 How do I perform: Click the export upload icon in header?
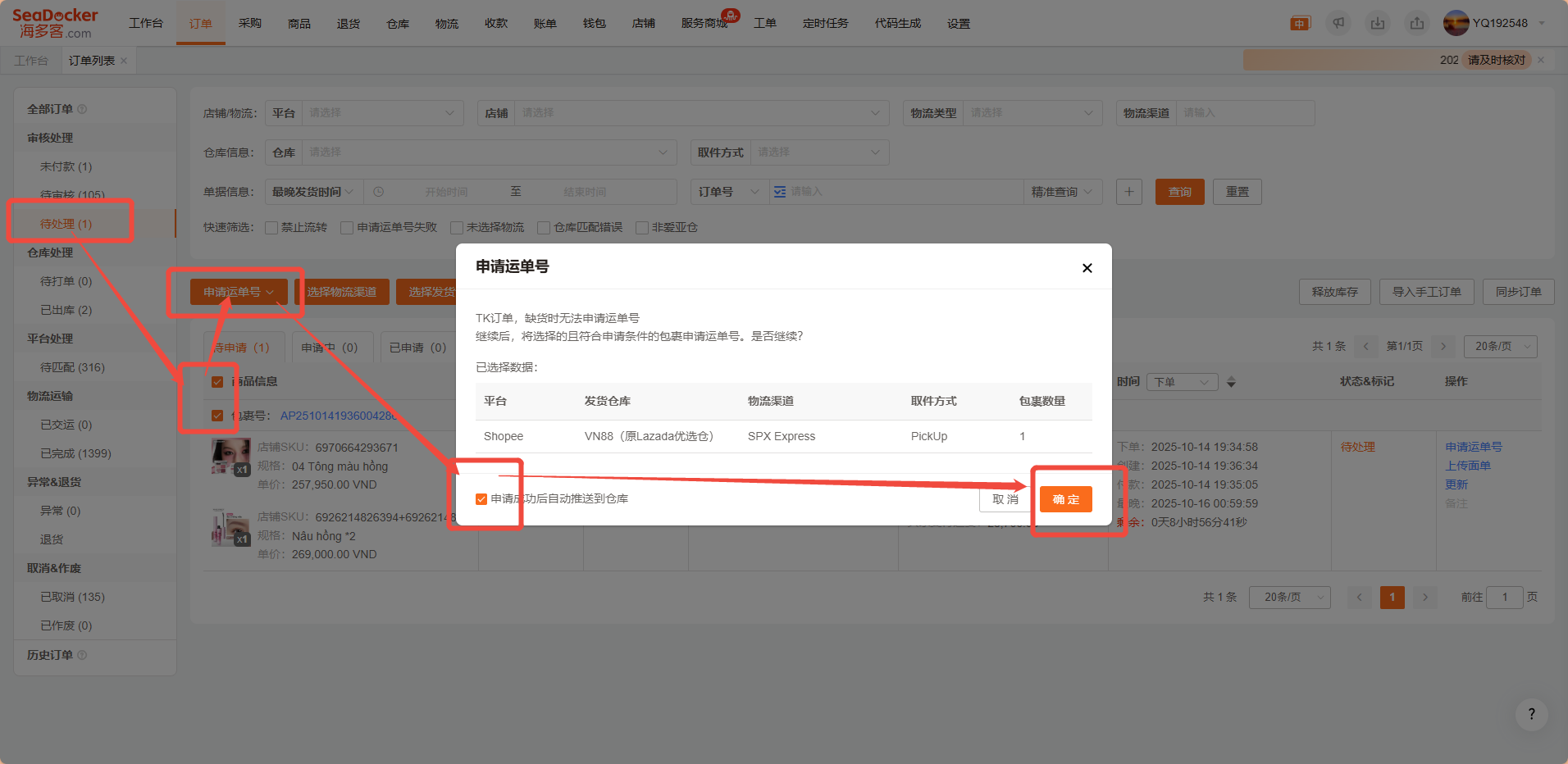[x=1417, y=23]
